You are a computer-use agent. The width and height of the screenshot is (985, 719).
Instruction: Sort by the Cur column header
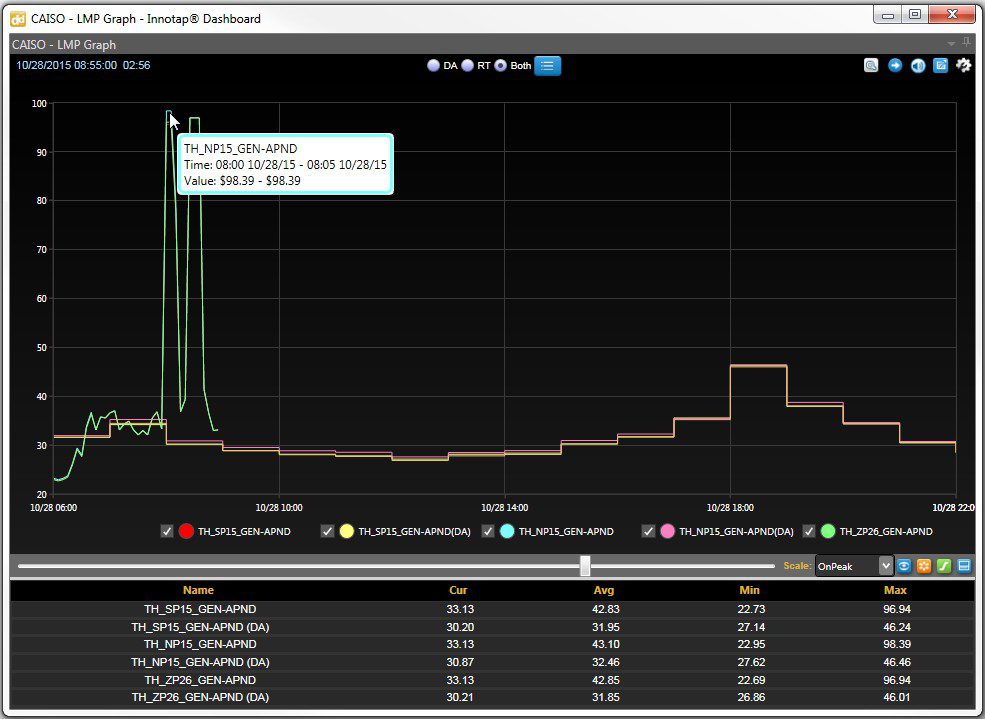tap(458, 590)
